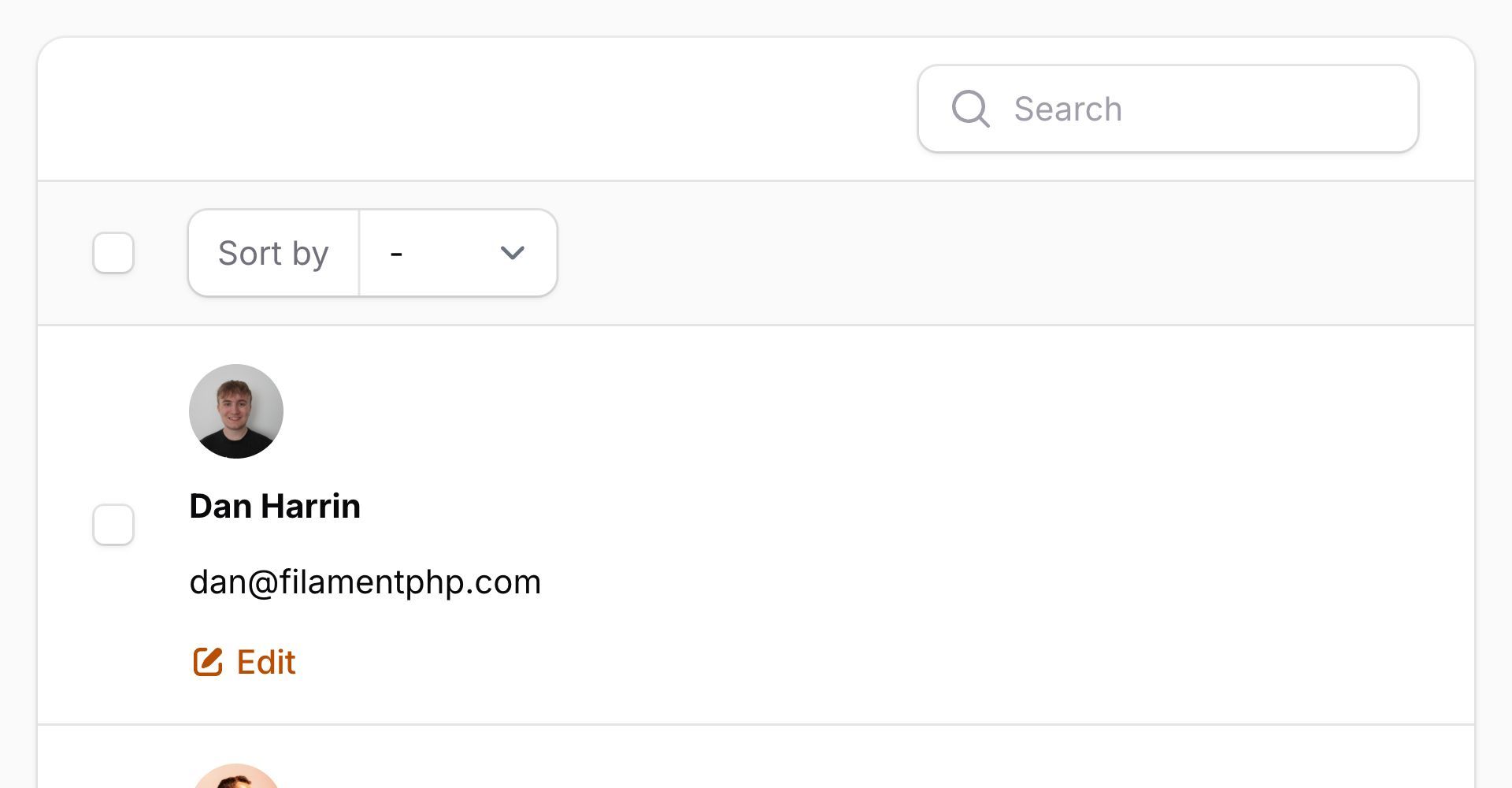
Task: Click the partially visible second user avatar
Action: pyautogui.click(x=236, y=776)
